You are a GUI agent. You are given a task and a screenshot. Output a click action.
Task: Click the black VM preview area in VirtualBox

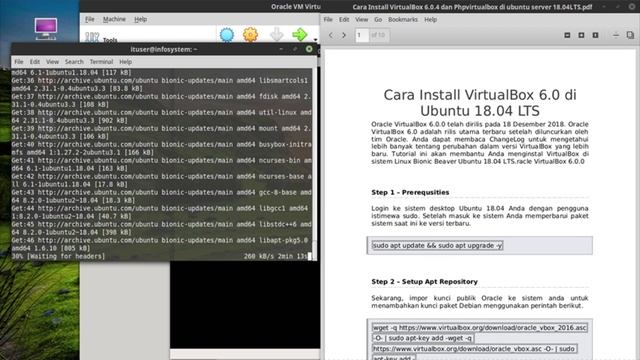245,304
